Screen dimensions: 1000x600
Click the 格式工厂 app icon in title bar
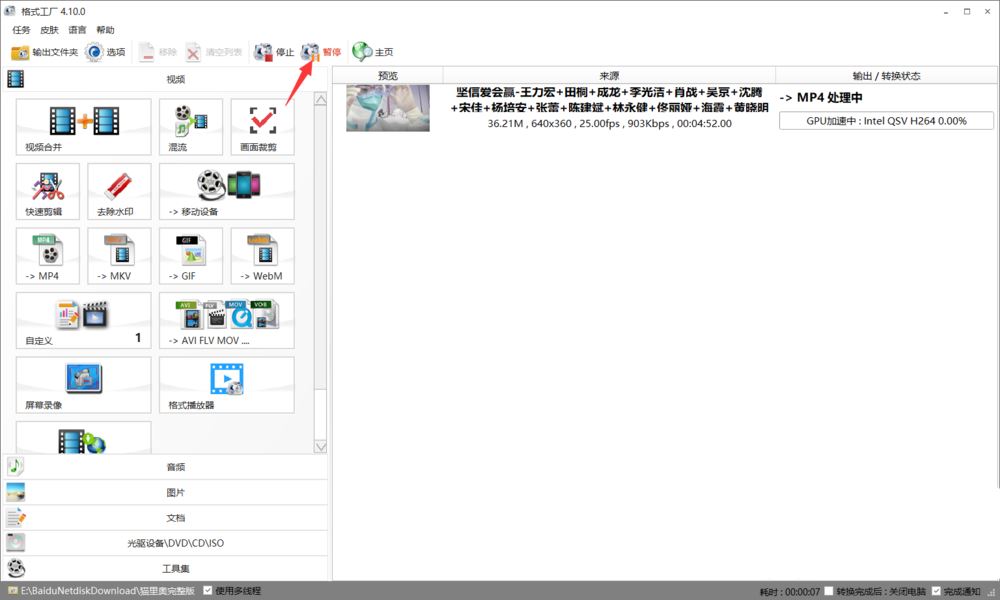10,11
